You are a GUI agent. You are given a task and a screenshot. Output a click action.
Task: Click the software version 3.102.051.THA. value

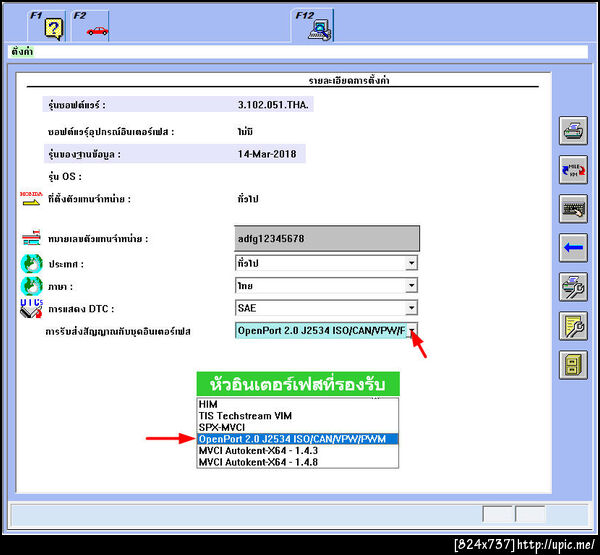pos(273,105)
